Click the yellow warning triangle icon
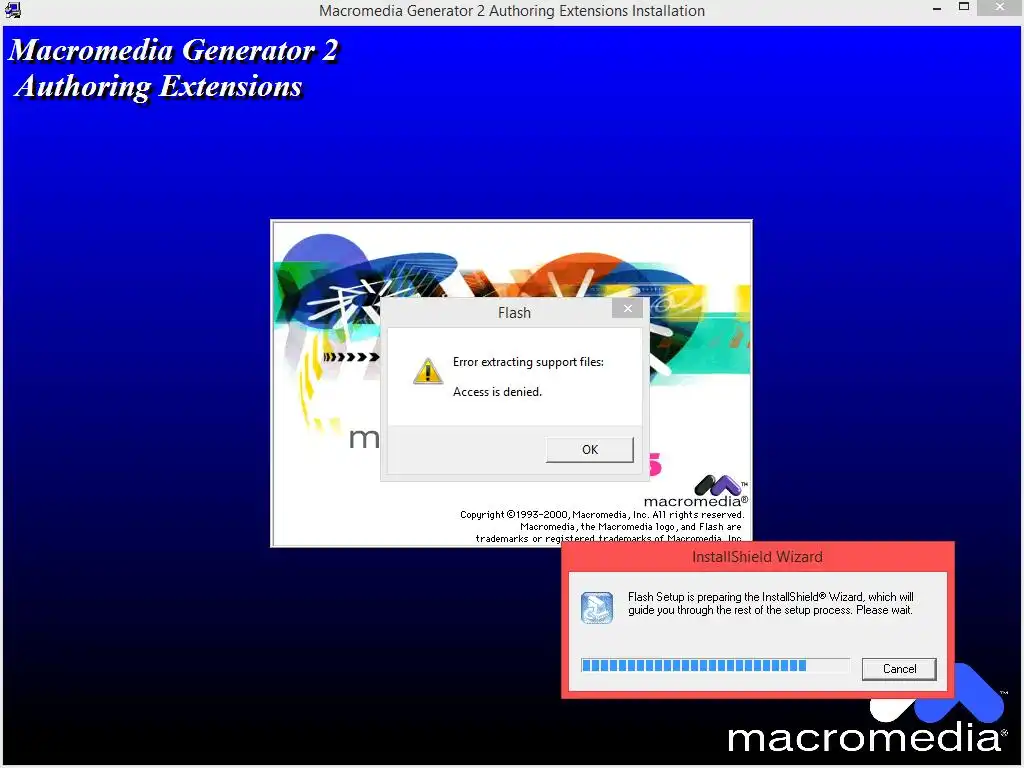The width and height of the screenshot is (1024, 768). pyautogui.click(x=428, y=371)
